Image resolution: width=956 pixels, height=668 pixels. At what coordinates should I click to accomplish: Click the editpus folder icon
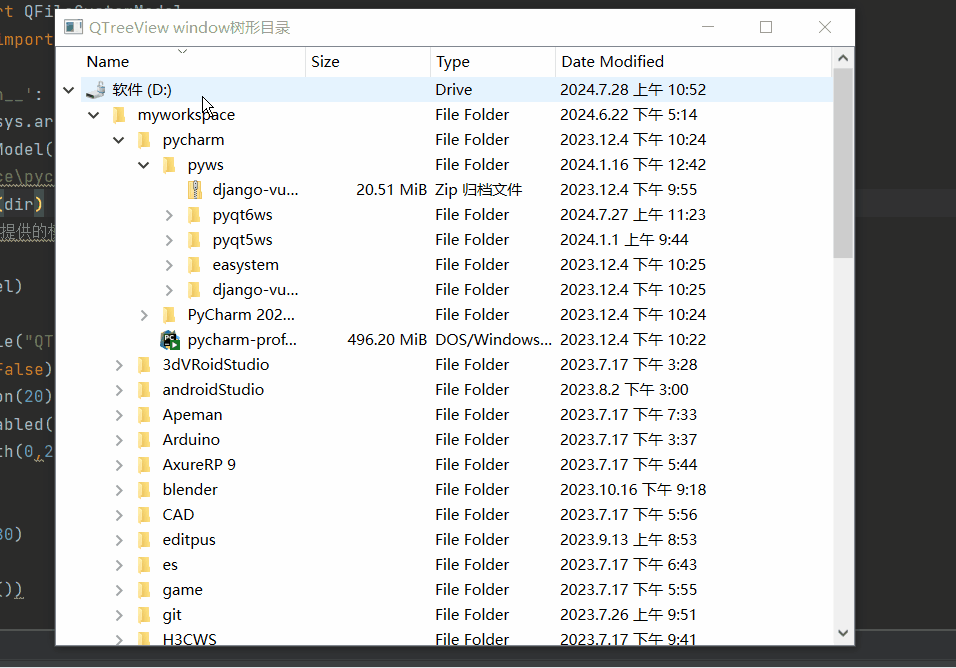144,539
